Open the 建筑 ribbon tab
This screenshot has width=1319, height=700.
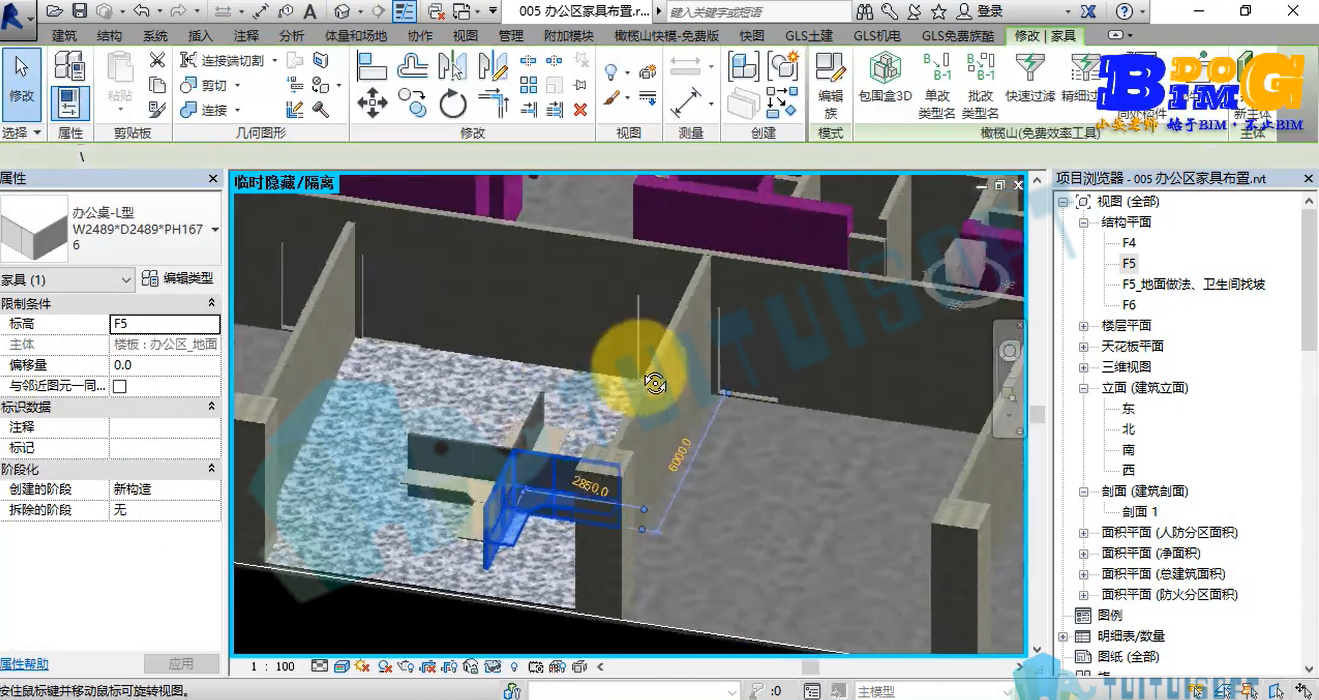click(x=64, y=36)
